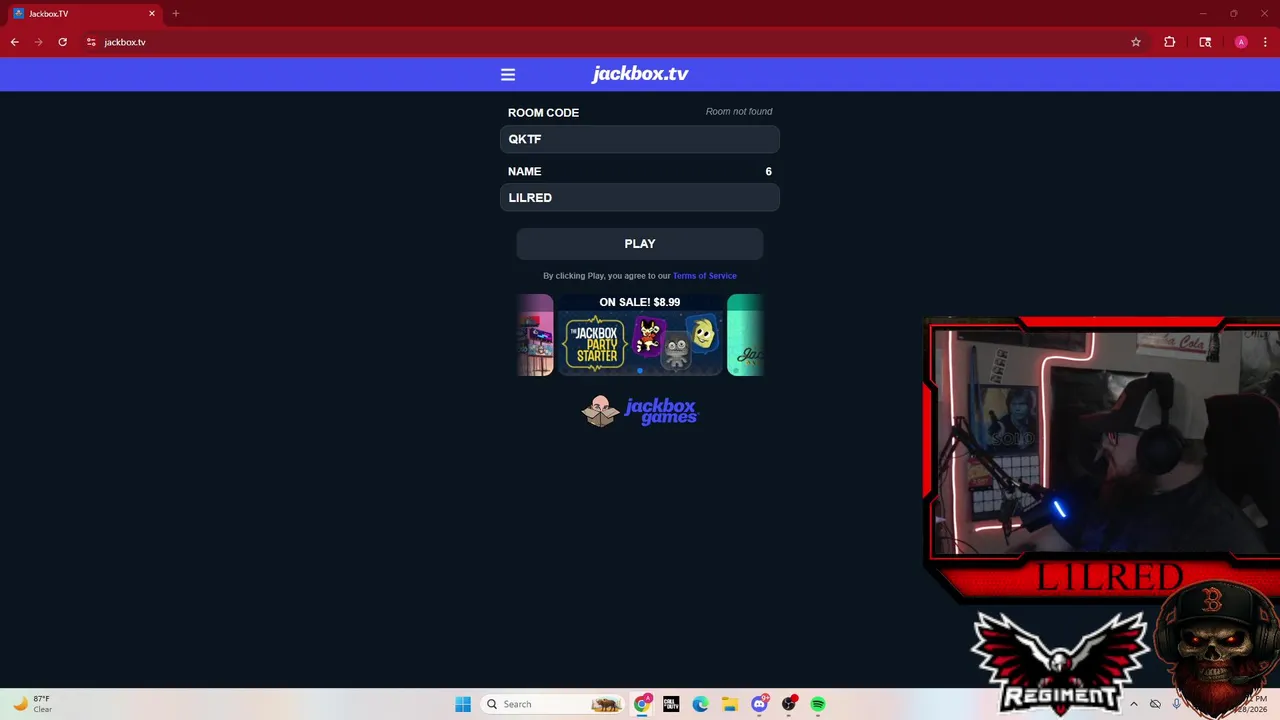Screen dimensions: 1280x720
Task: Open Microsoft Edge from taskbar
Action: tap(701, 704)
